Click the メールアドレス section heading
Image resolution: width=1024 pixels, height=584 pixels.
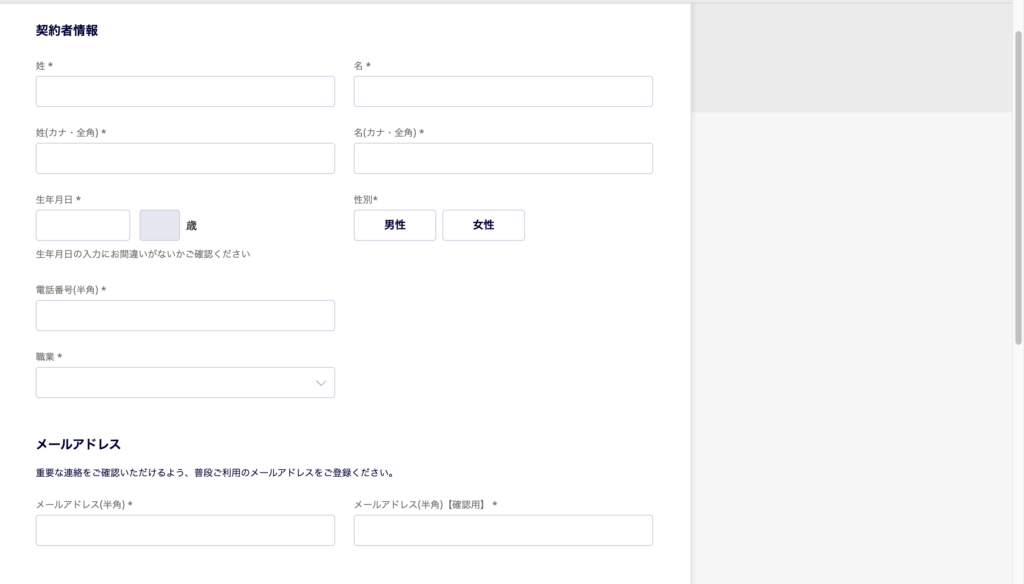(78, 444)
